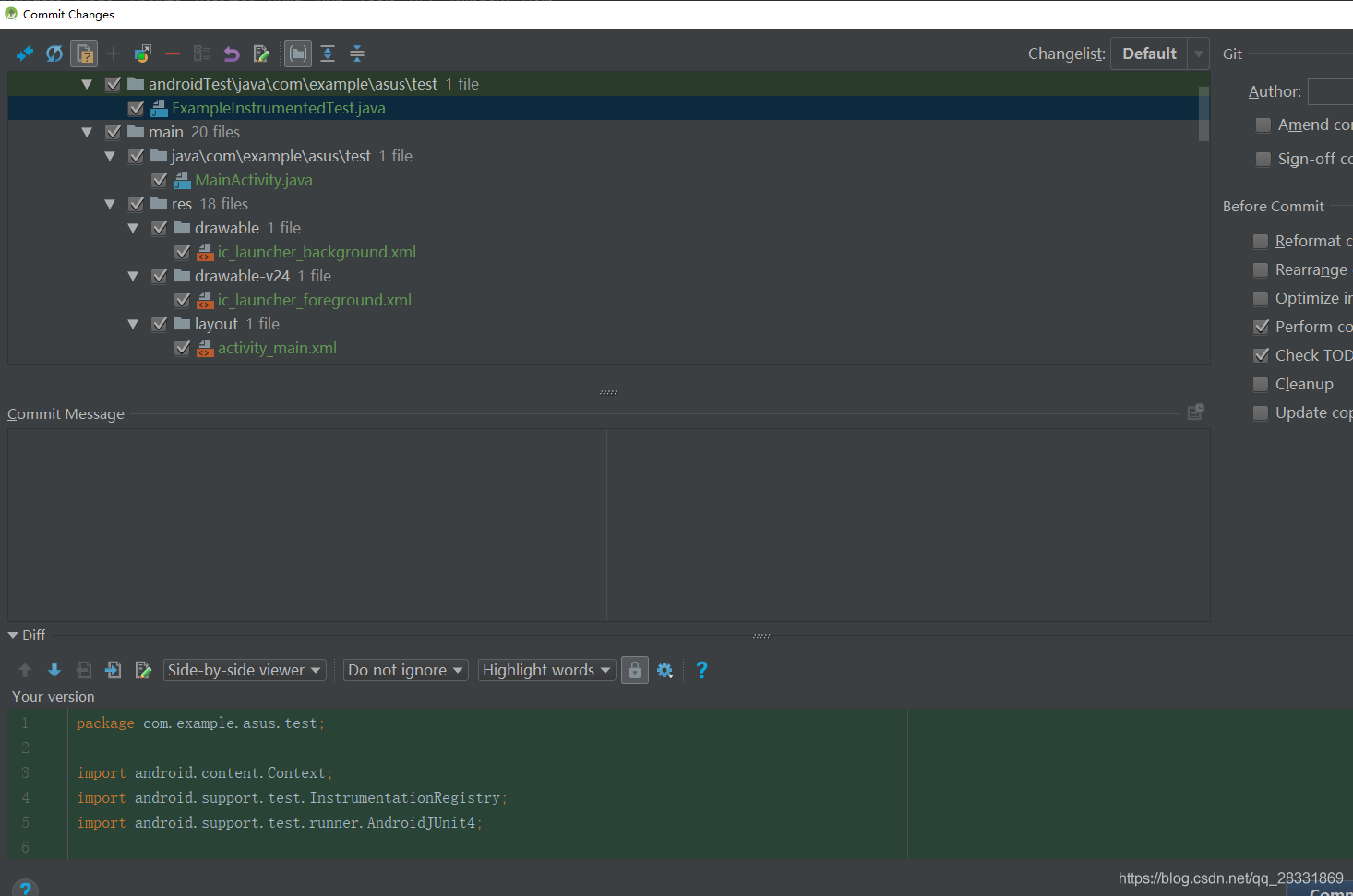Open the Do not ignore dropdown
The image size is (1353, 896).
(x=406, y=670)
